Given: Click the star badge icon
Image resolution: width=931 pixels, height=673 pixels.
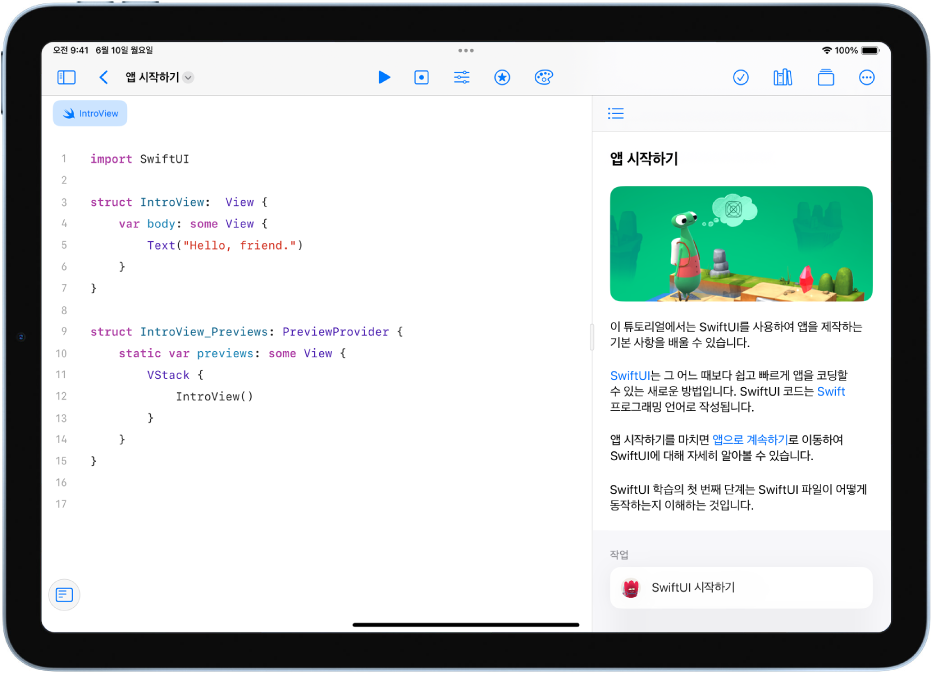Looking at the screenshot, I should [502, 77].
